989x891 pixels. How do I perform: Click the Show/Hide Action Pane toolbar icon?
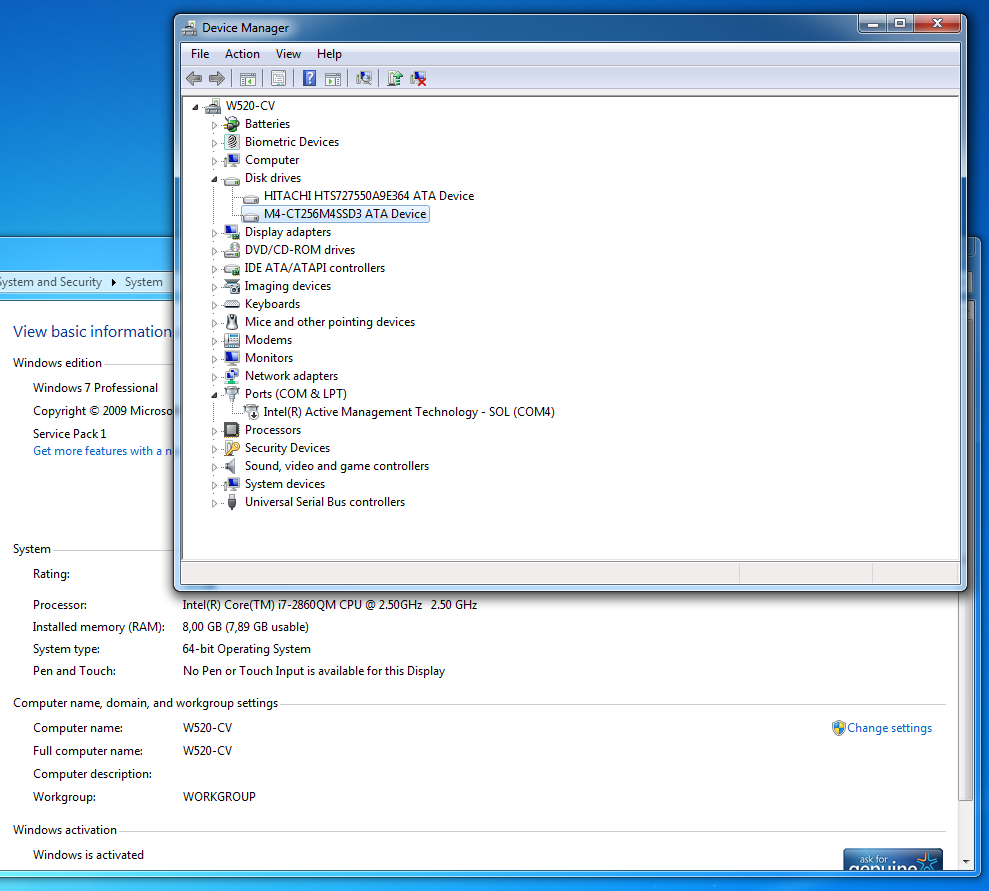333,79
